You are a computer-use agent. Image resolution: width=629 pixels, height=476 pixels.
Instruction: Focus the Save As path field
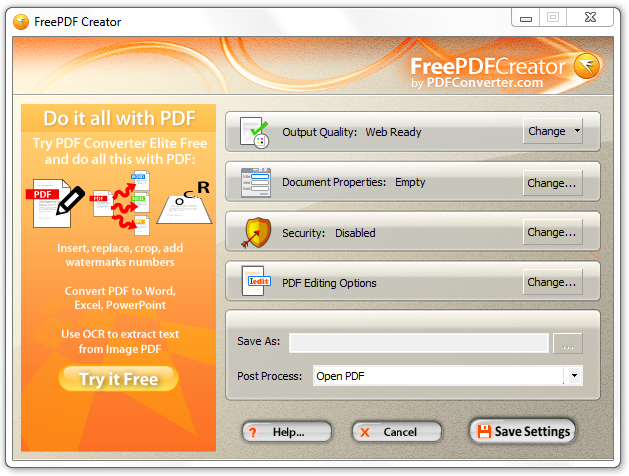tap(419, 343)
